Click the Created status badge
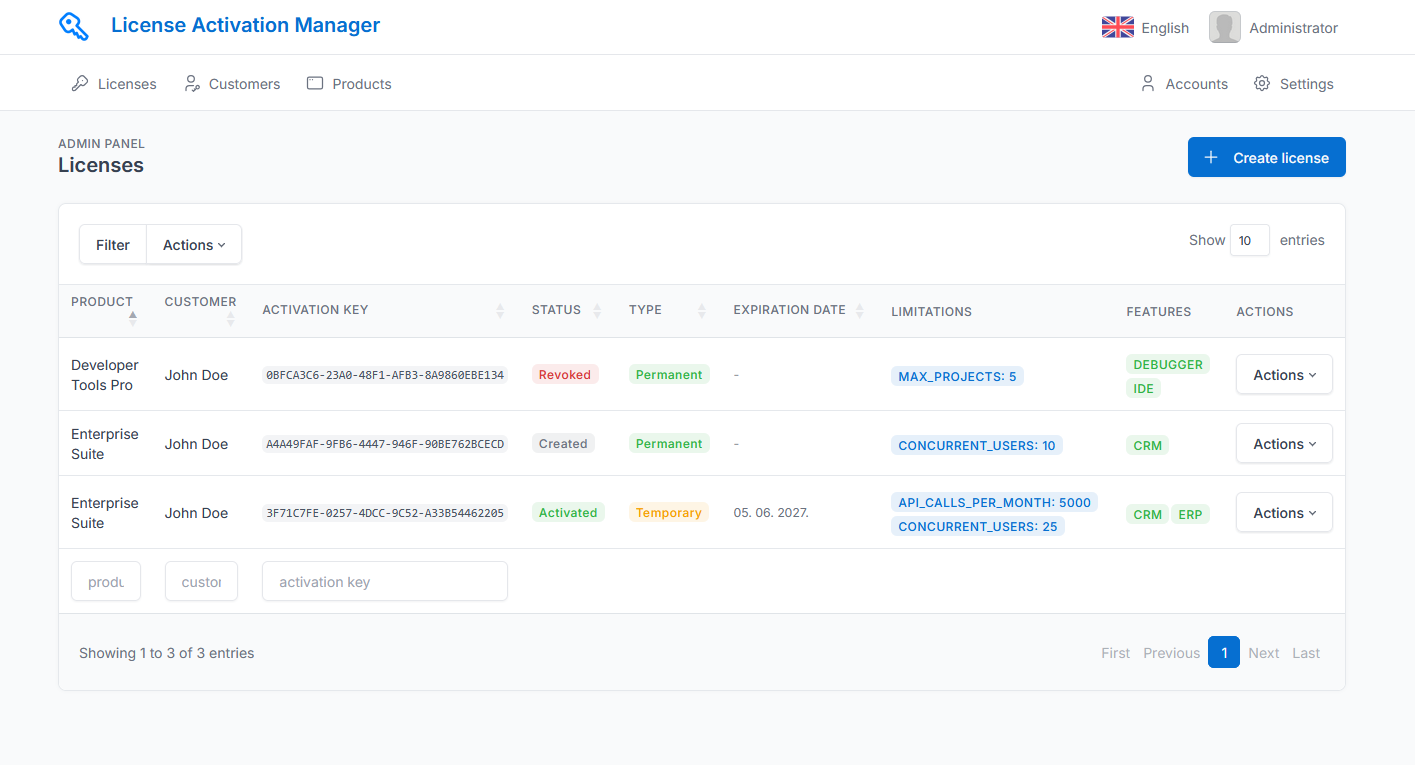 (x=563, y=444)
